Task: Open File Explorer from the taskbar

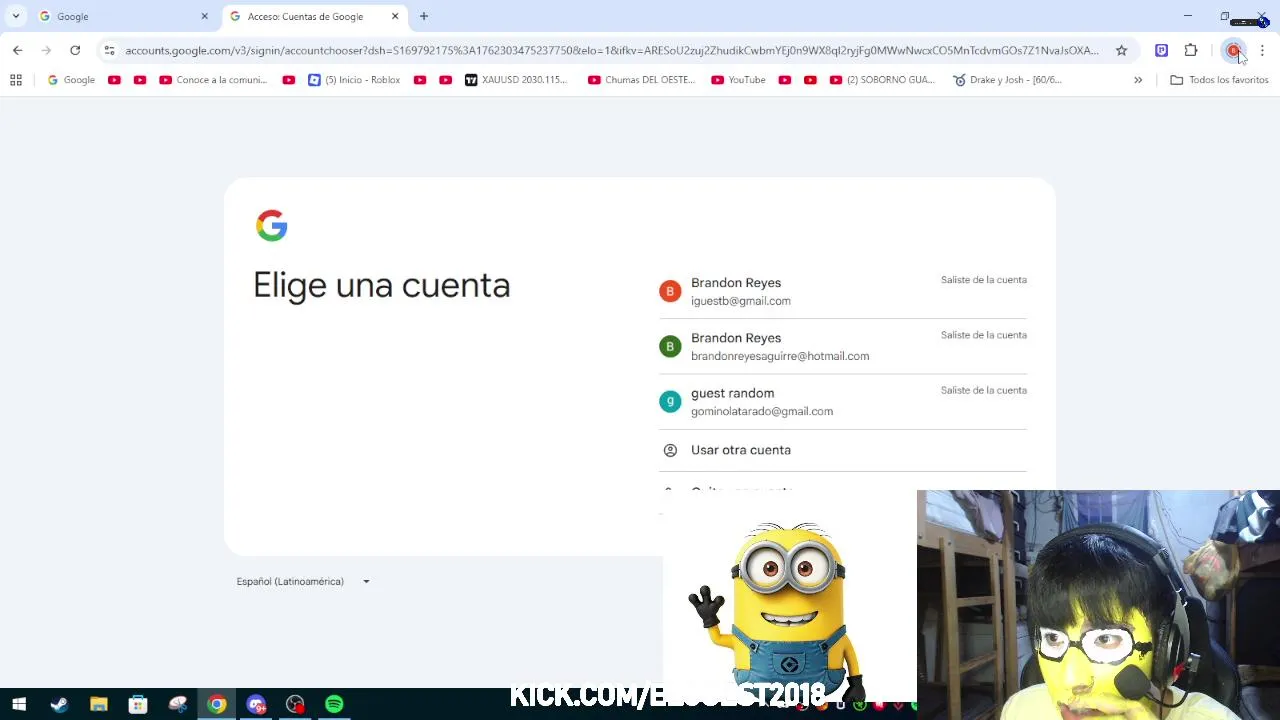Action: (x=98, y=704)
